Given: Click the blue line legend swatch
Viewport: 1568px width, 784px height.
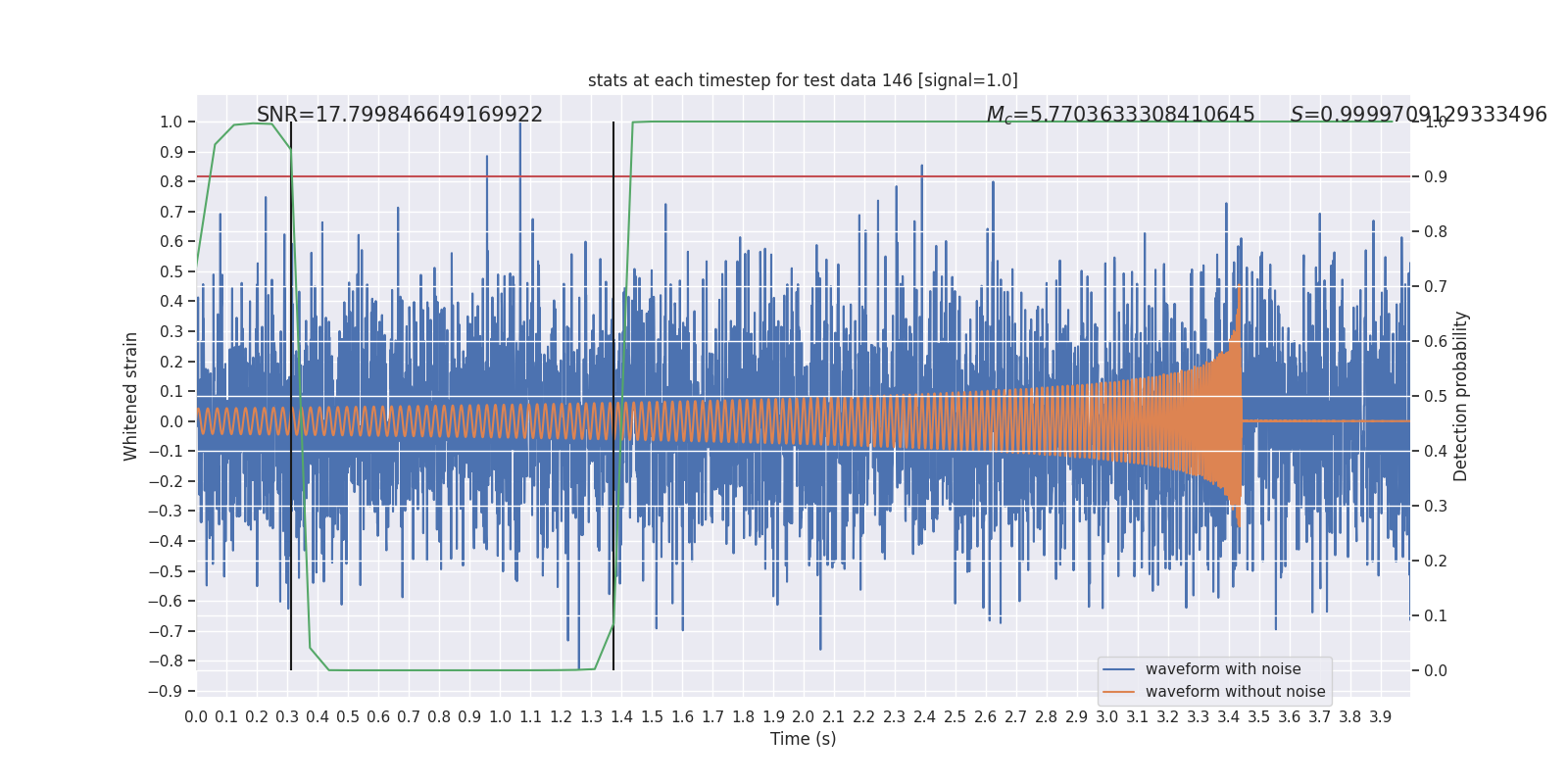Looking at the screenshot, I should pyautogui.click(x=1118, y=669).
